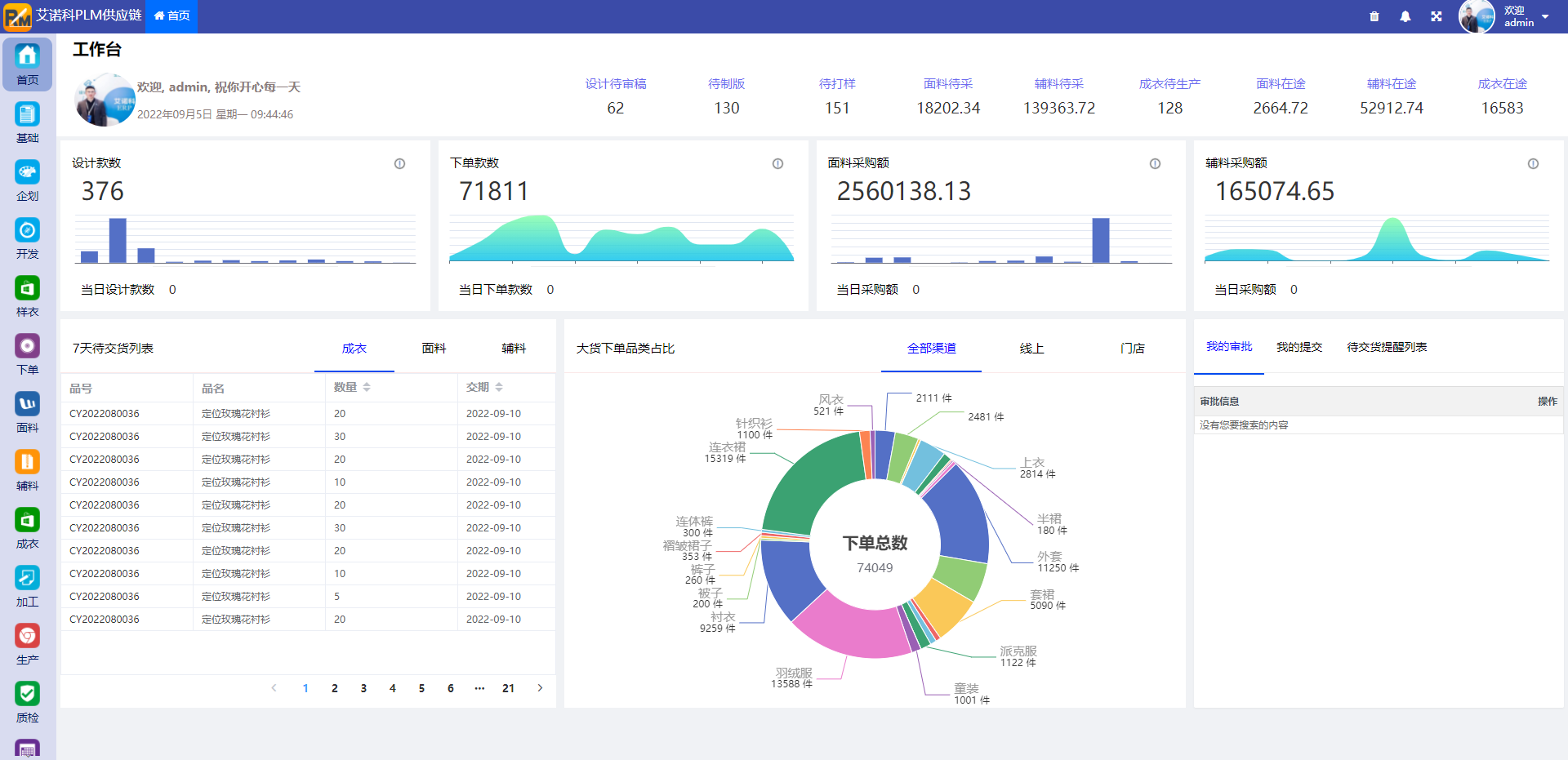Open the 基础 sidebar module
Viewport: 1568px width, 760px height.
pos(27,122)
